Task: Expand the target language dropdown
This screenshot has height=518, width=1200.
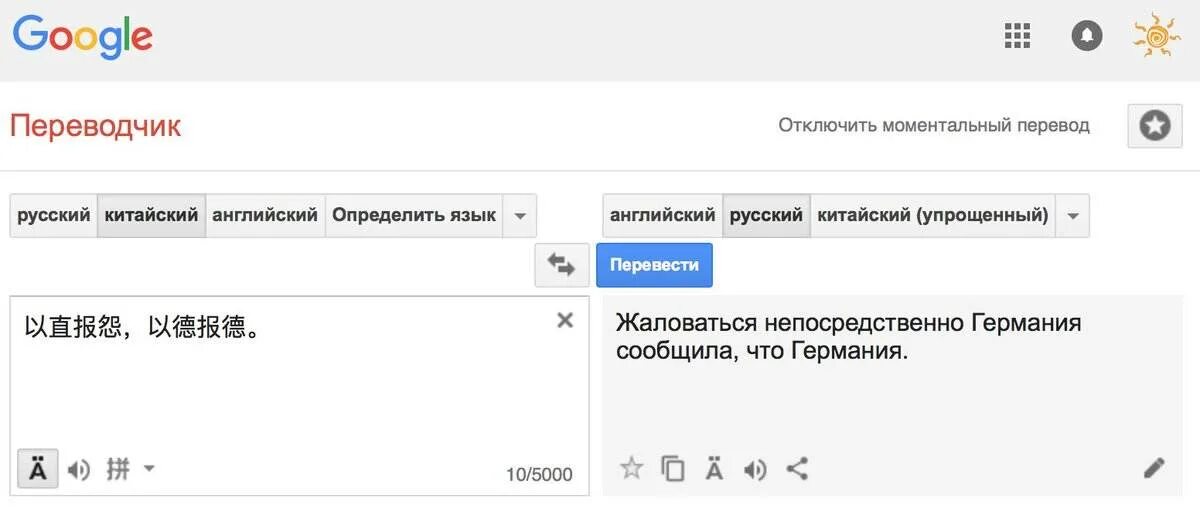Action: pos(1072,216)
